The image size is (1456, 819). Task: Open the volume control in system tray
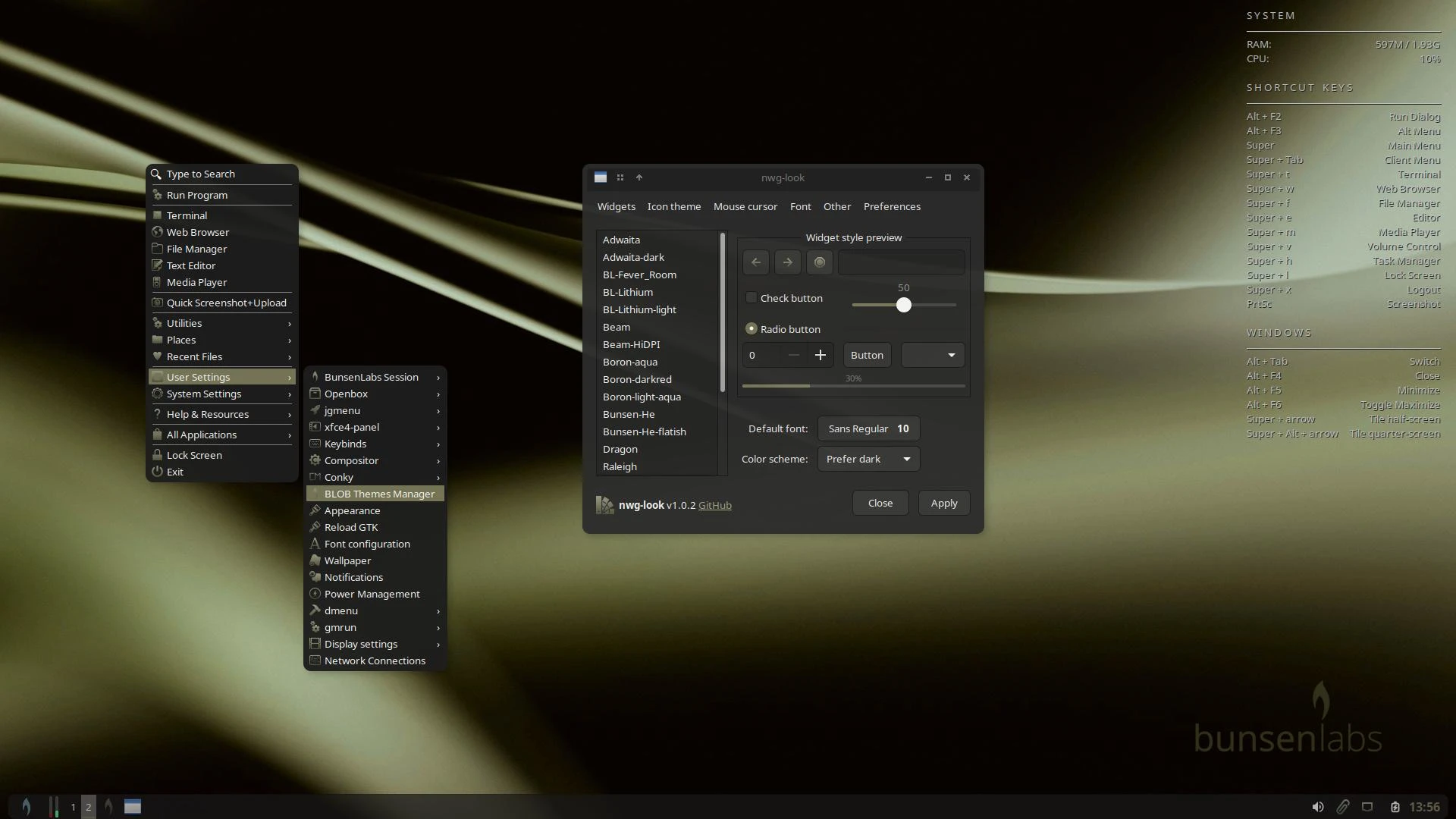click(x=1318, y=807)
